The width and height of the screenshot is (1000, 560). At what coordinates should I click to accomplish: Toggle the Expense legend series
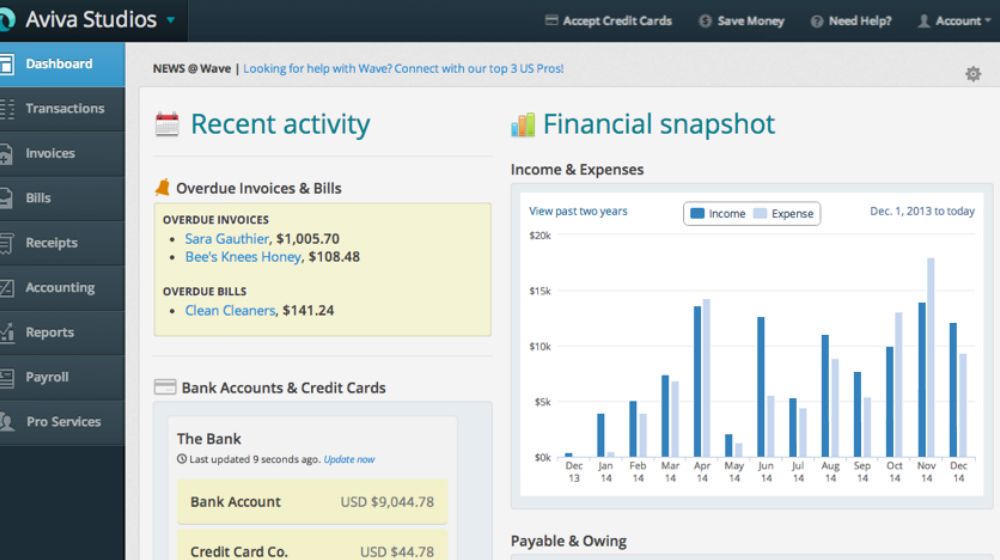(x=783, y=214)
